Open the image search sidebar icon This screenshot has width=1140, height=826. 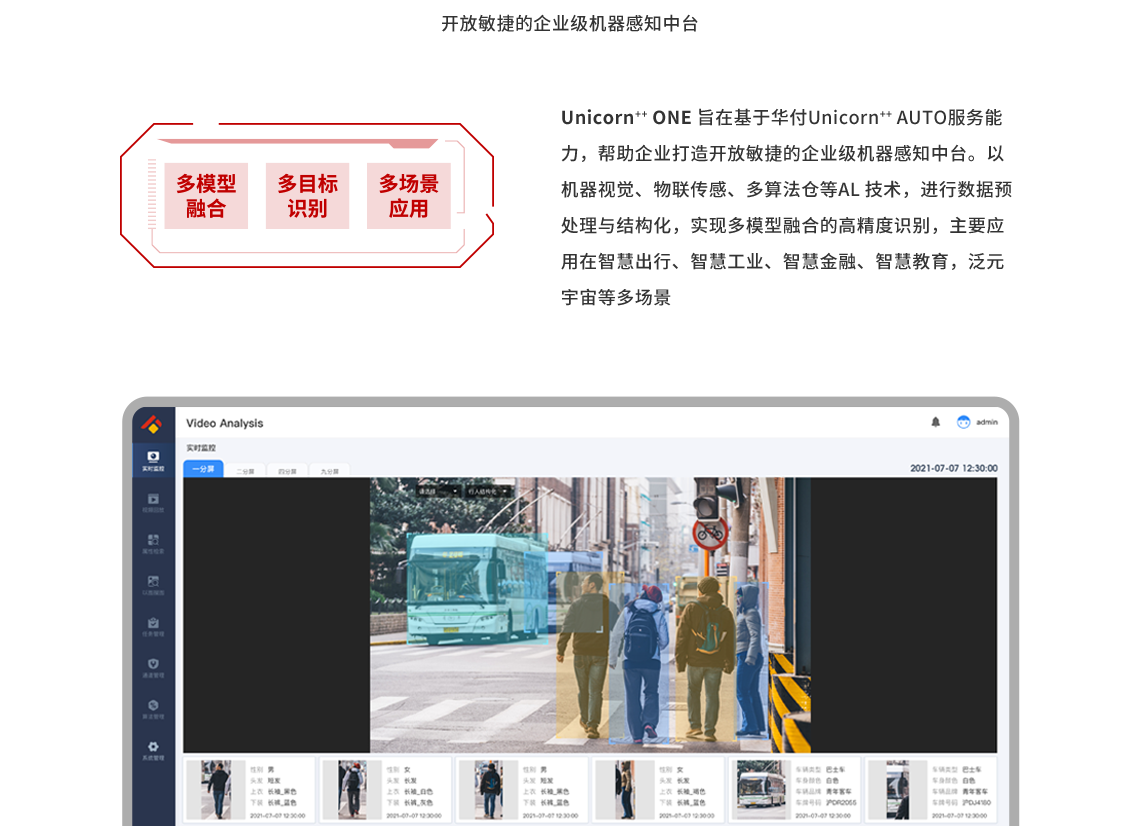coord(152,585)
